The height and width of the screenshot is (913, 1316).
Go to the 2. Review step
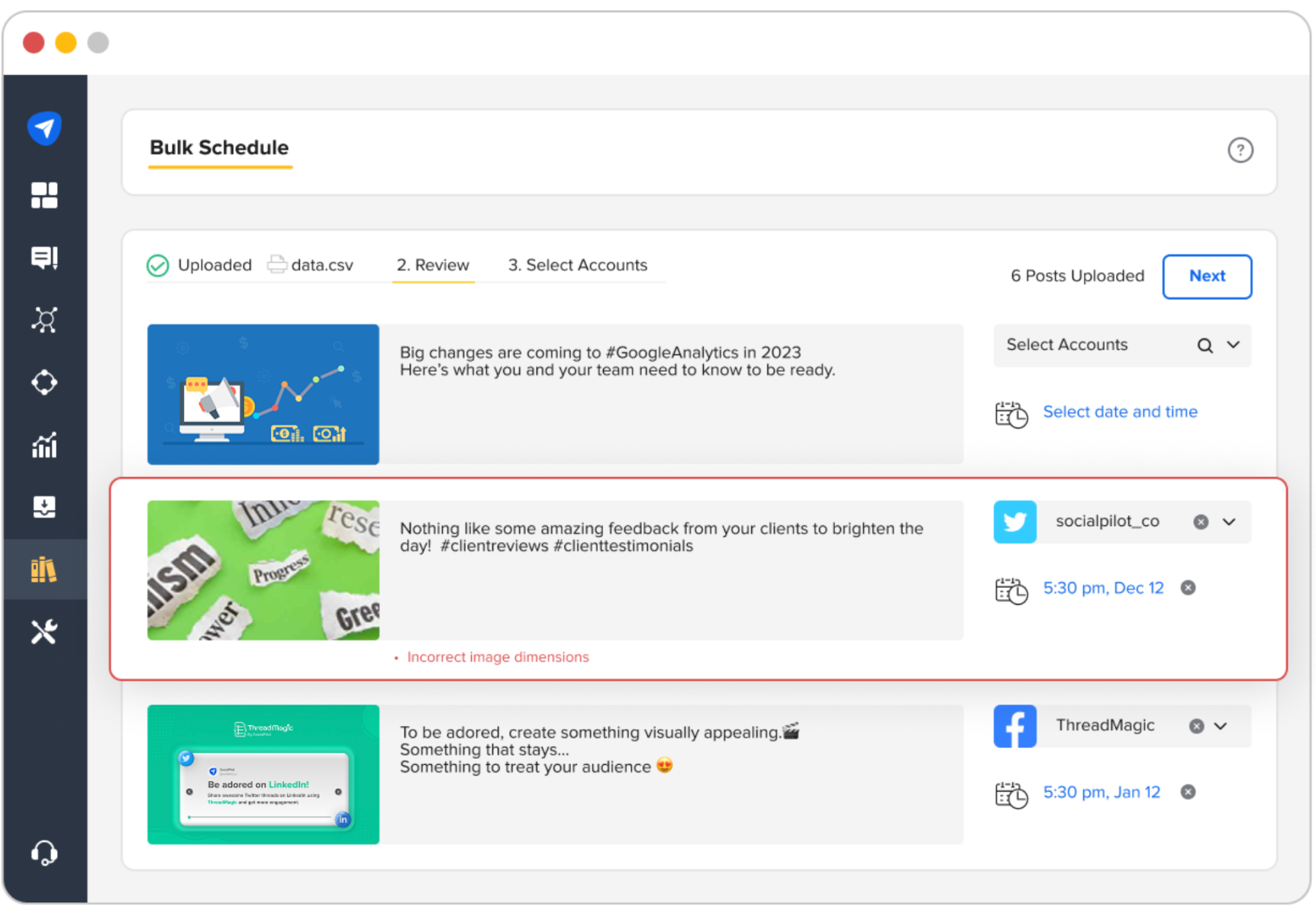433,265
